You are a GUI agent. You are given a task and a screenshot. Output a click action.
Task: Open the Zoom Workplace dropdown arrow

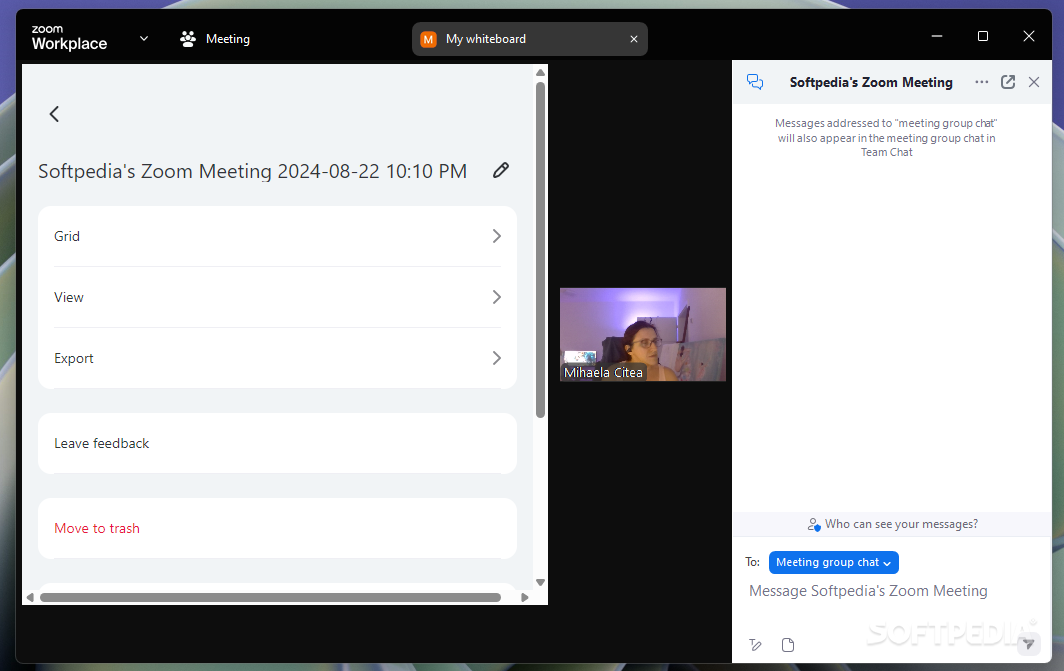144,39
